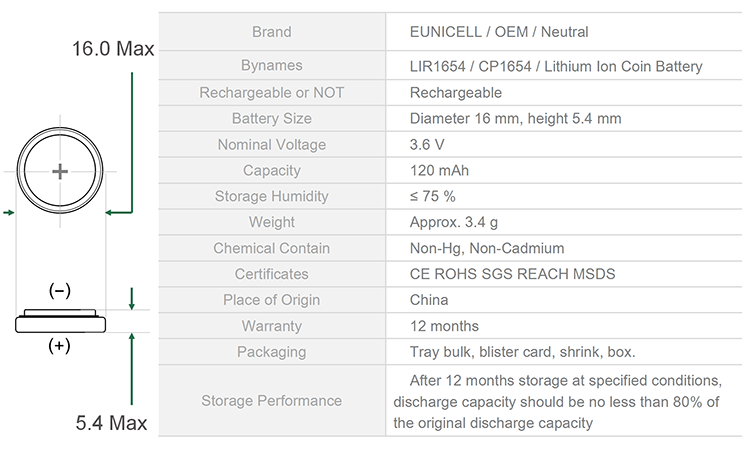Click the Storage Performance row label
This screenshot has height=455, width=750.
(272, 400)
